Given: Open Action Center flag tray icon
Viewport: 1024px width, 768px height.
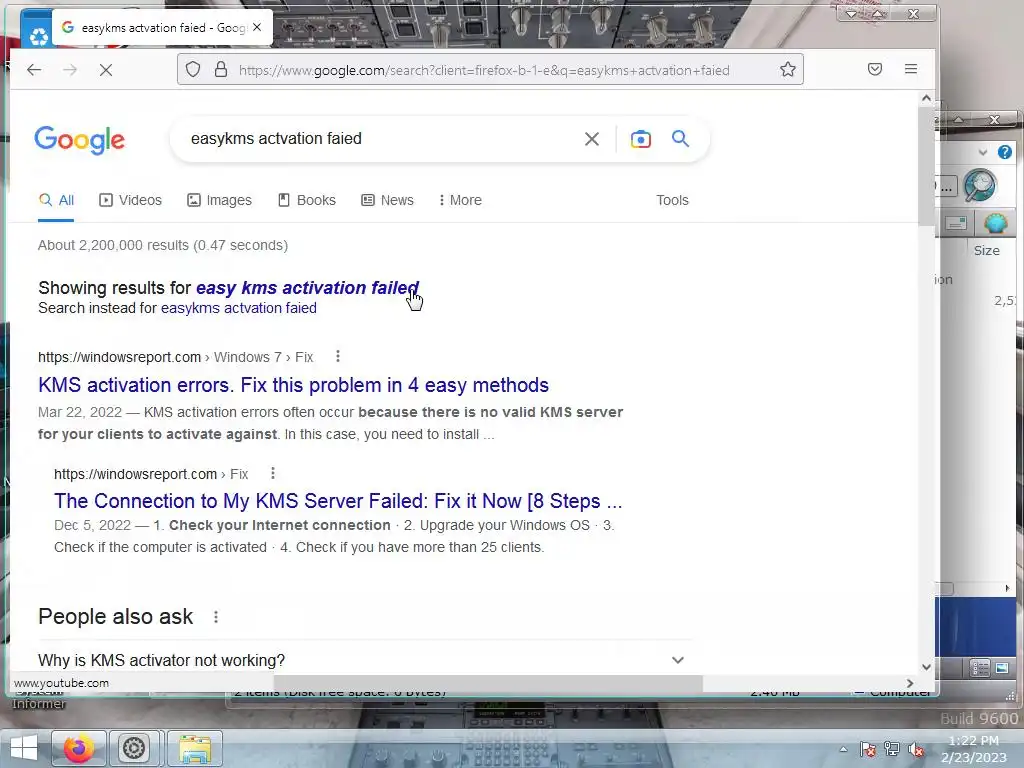Looking at the screenshot, I should coord(868,749).
